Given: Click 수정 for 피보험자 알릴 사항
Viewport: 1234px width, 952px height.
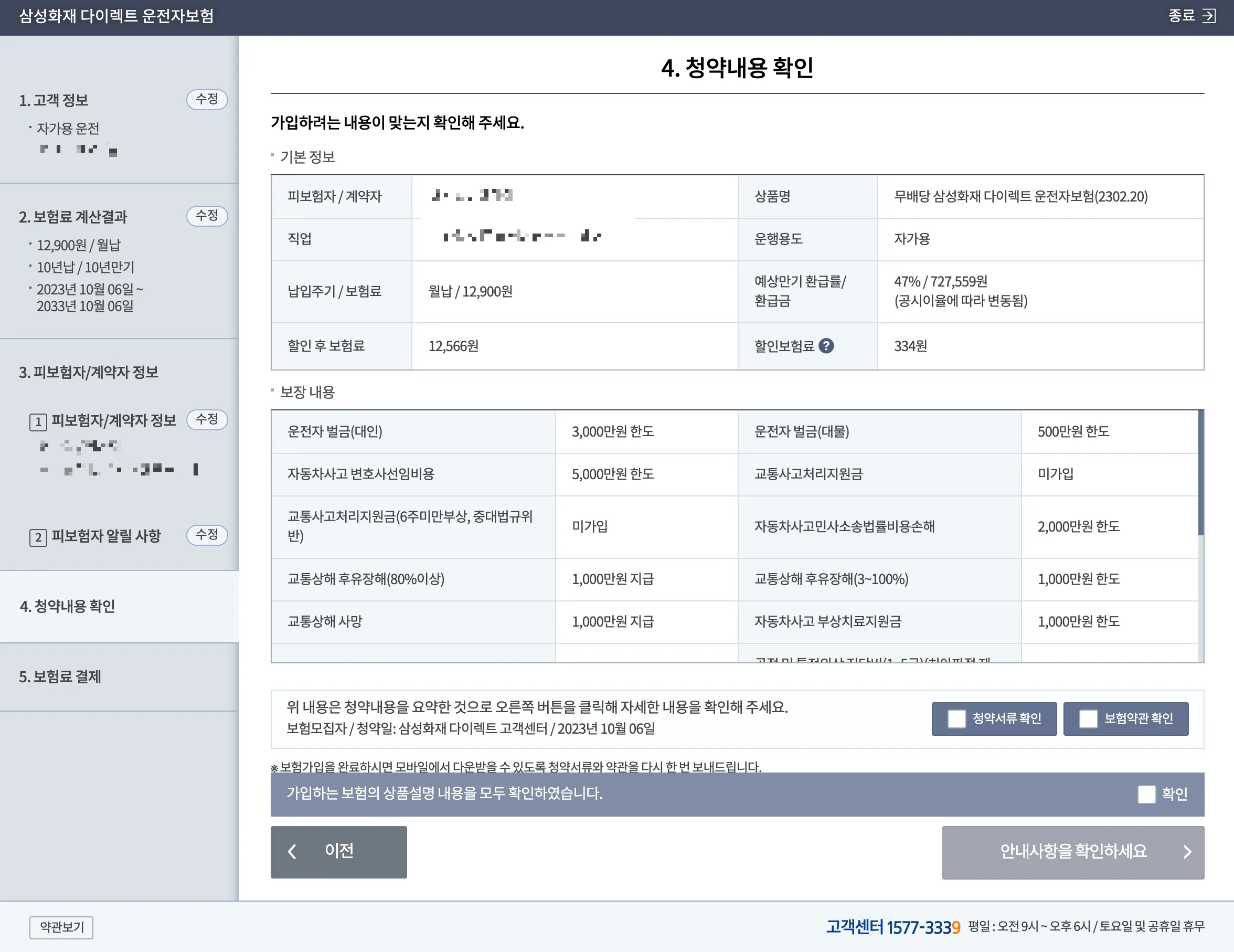Looking at the screenshot, I should (x=207, y=535).
